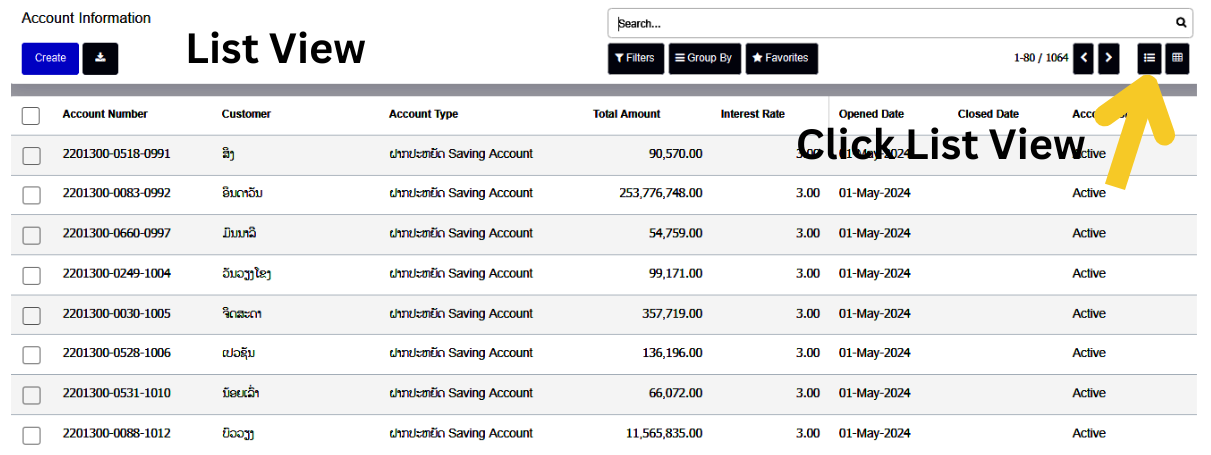1211x455 pixels.
Task: Click total amount 66,072.00
Action: pyautogui.click(x=676, y=393)
